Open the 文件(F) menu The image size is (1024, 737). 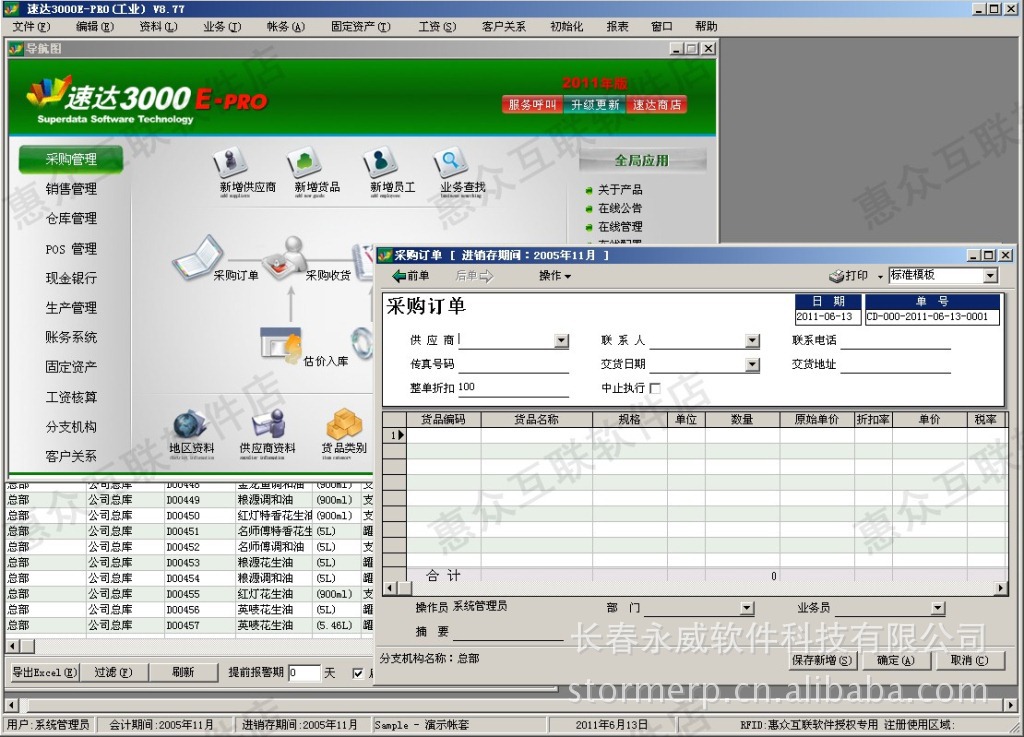pos(31,27)
